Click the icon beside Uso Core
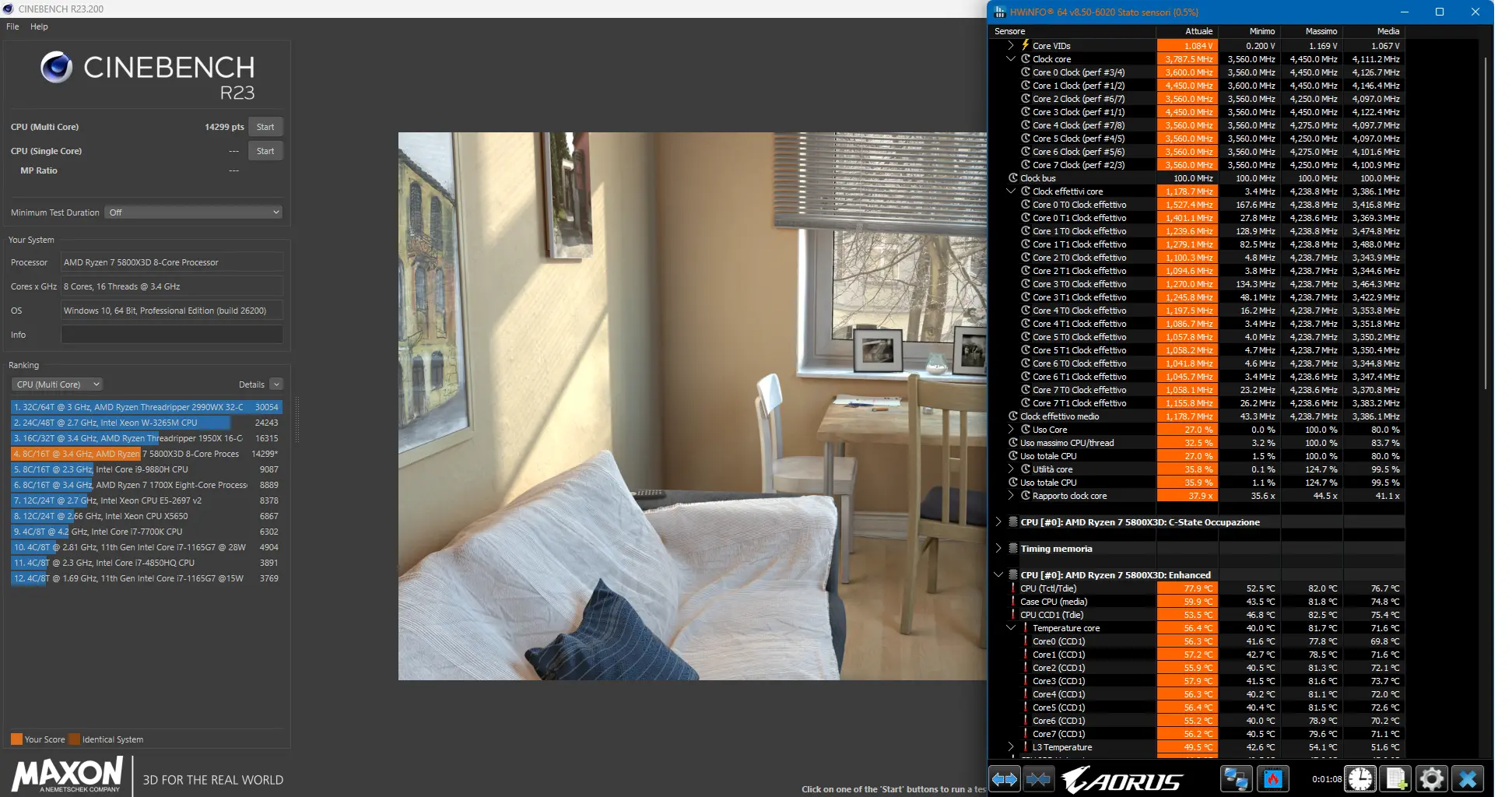The height and width of the screenshot is (797, 1512). [x=1026, y=429]
